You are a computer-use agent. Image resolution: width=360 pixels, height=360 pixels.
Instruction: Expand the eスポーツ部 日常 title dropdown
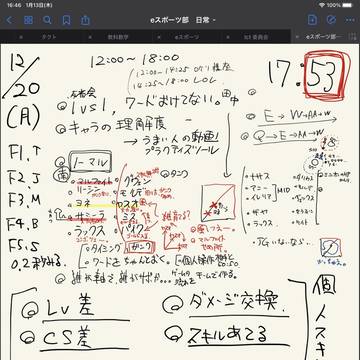click(x=183, y=20)
